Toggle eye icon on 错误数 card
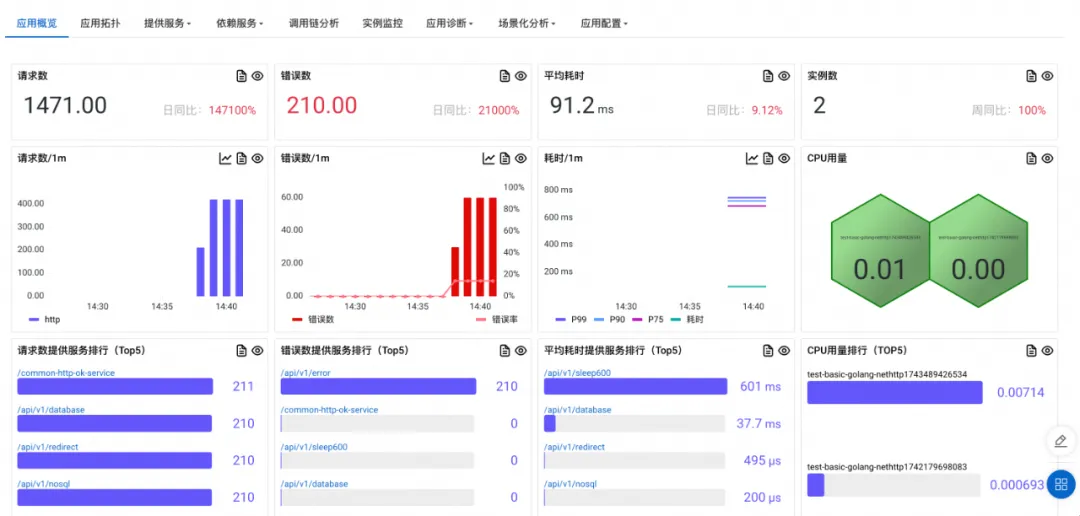 [x=521, y=76]
